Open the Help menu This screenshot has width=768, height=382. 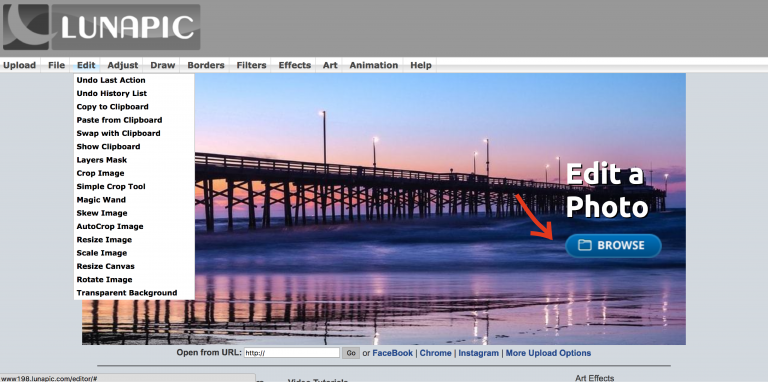421,65
